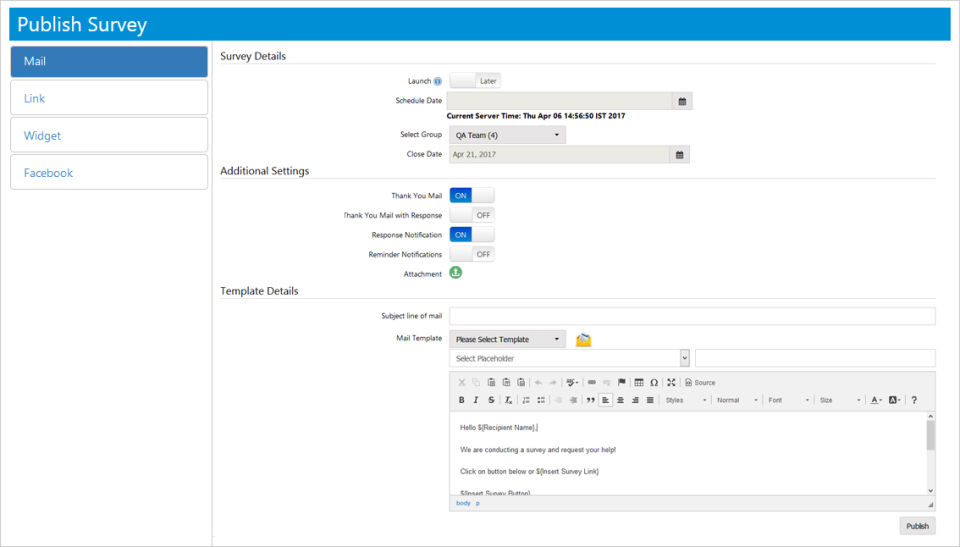Open the Normal paragraph format dropdown
Image resolution: width=960 pixels, height=547 pixels.
tap(737, 400)
